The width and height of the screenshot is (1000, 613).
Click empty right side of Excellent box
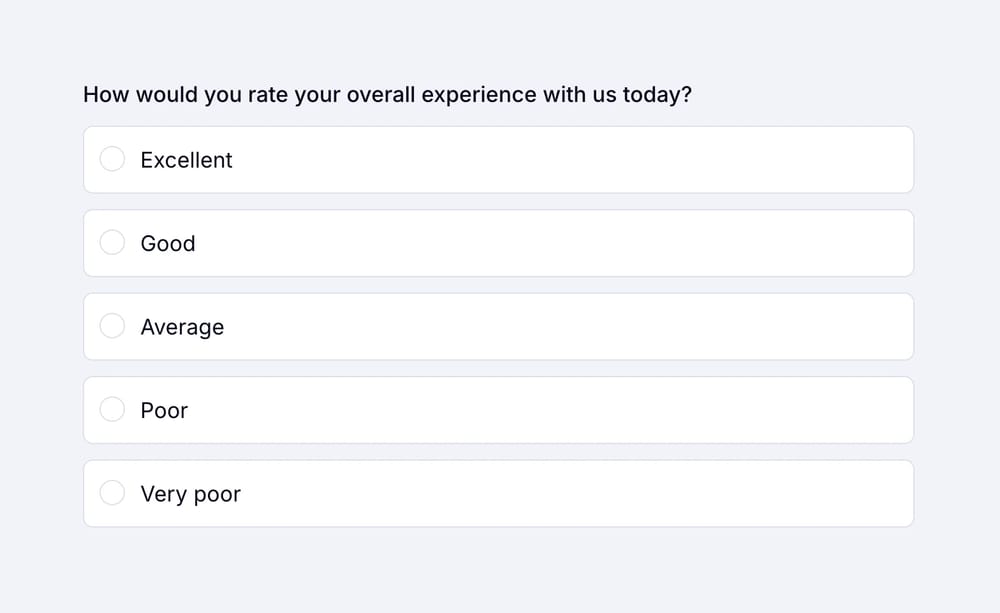click(x=800, y=160)
